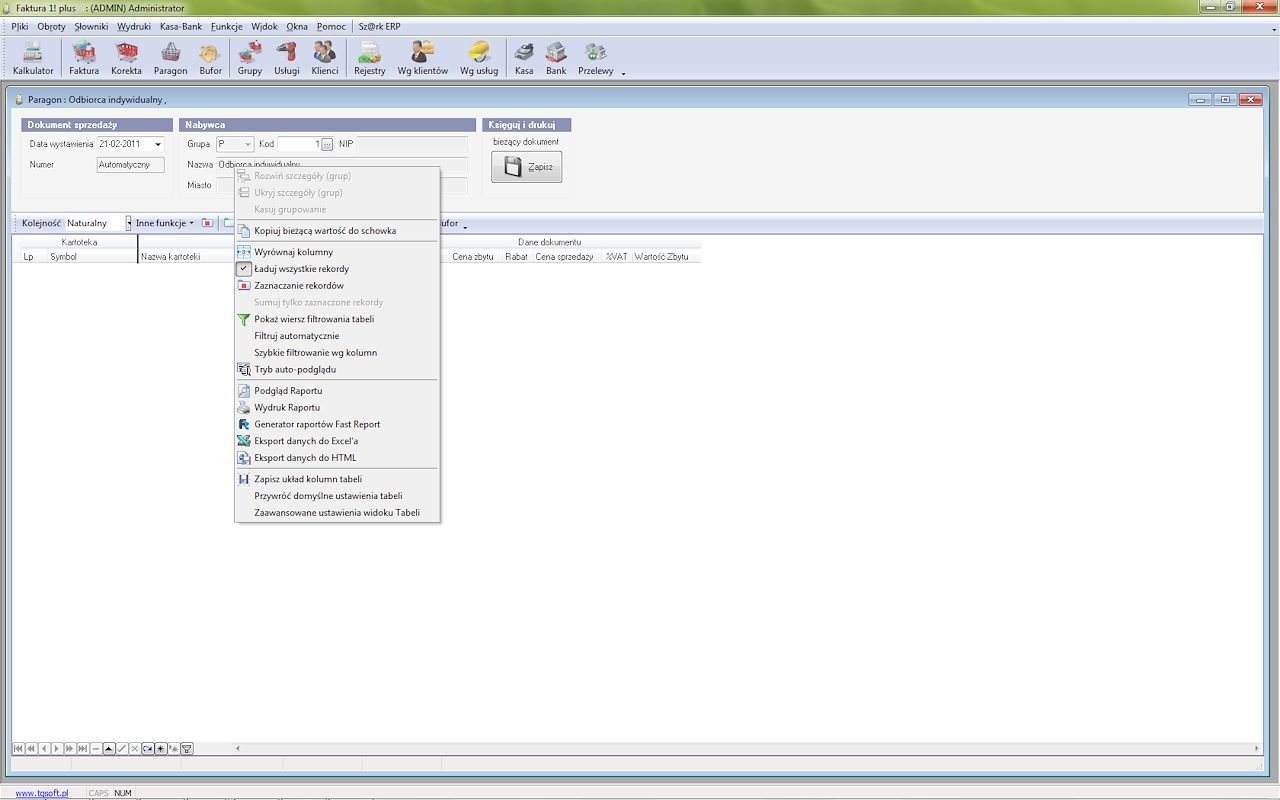Open the Kalkulator tool in toolbar

(33, 58)
